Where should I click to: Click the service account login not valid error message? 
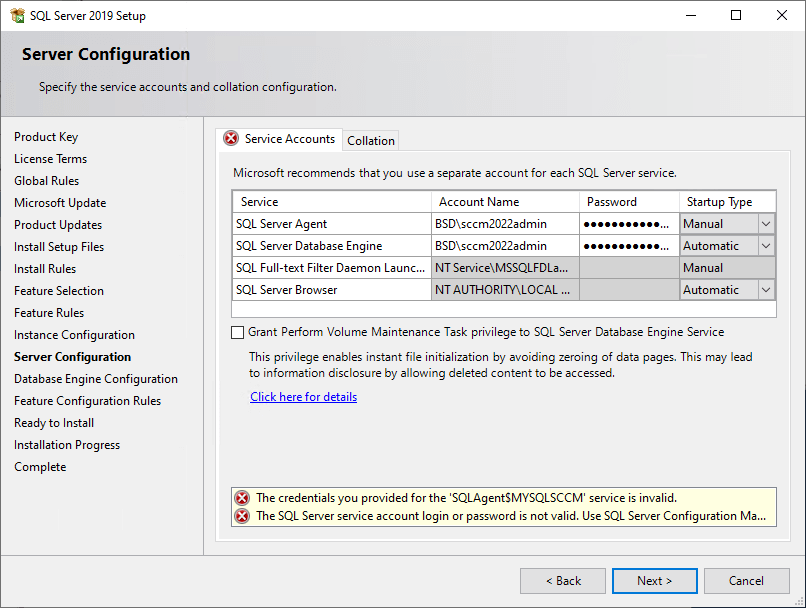[x=511, y=516]
